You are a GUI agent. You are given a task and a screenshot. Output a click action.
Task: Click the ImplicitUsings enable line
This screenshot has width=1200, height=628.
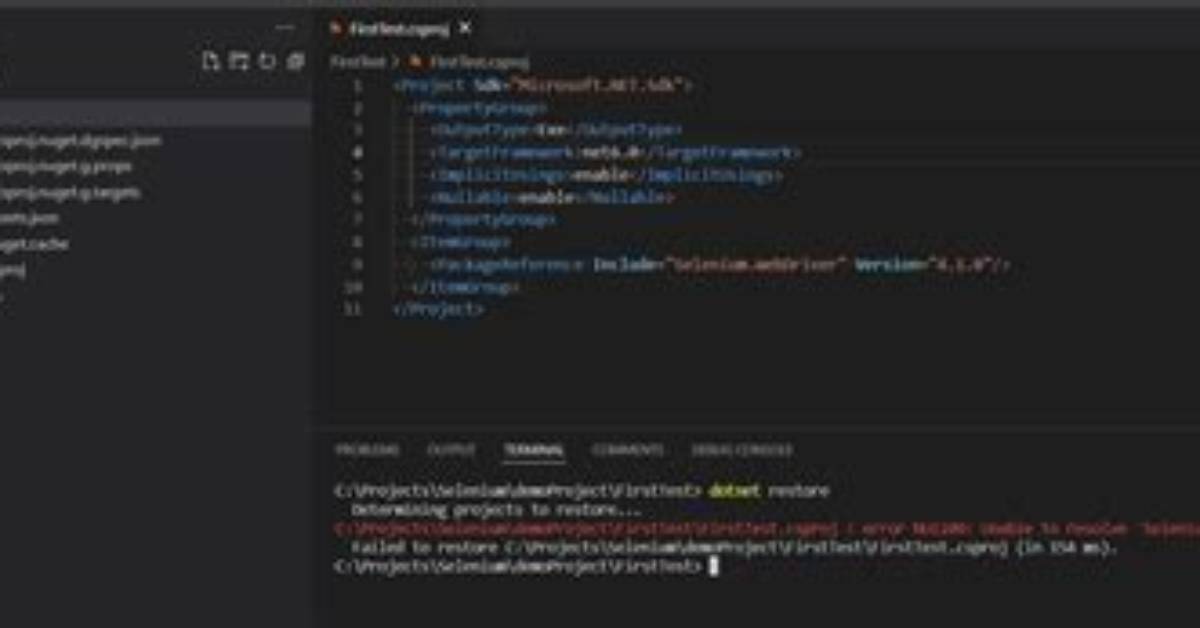605,176
